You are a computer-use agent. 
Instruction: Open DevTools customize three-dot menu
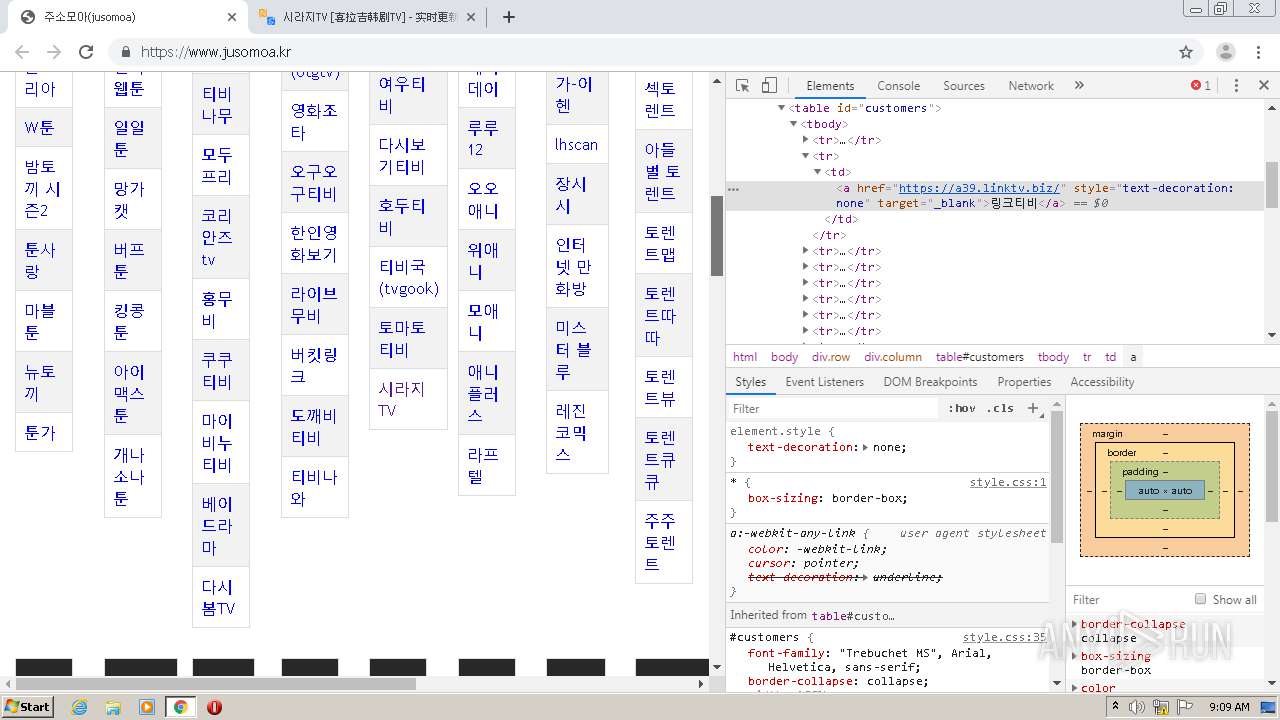click(1236, 86)
